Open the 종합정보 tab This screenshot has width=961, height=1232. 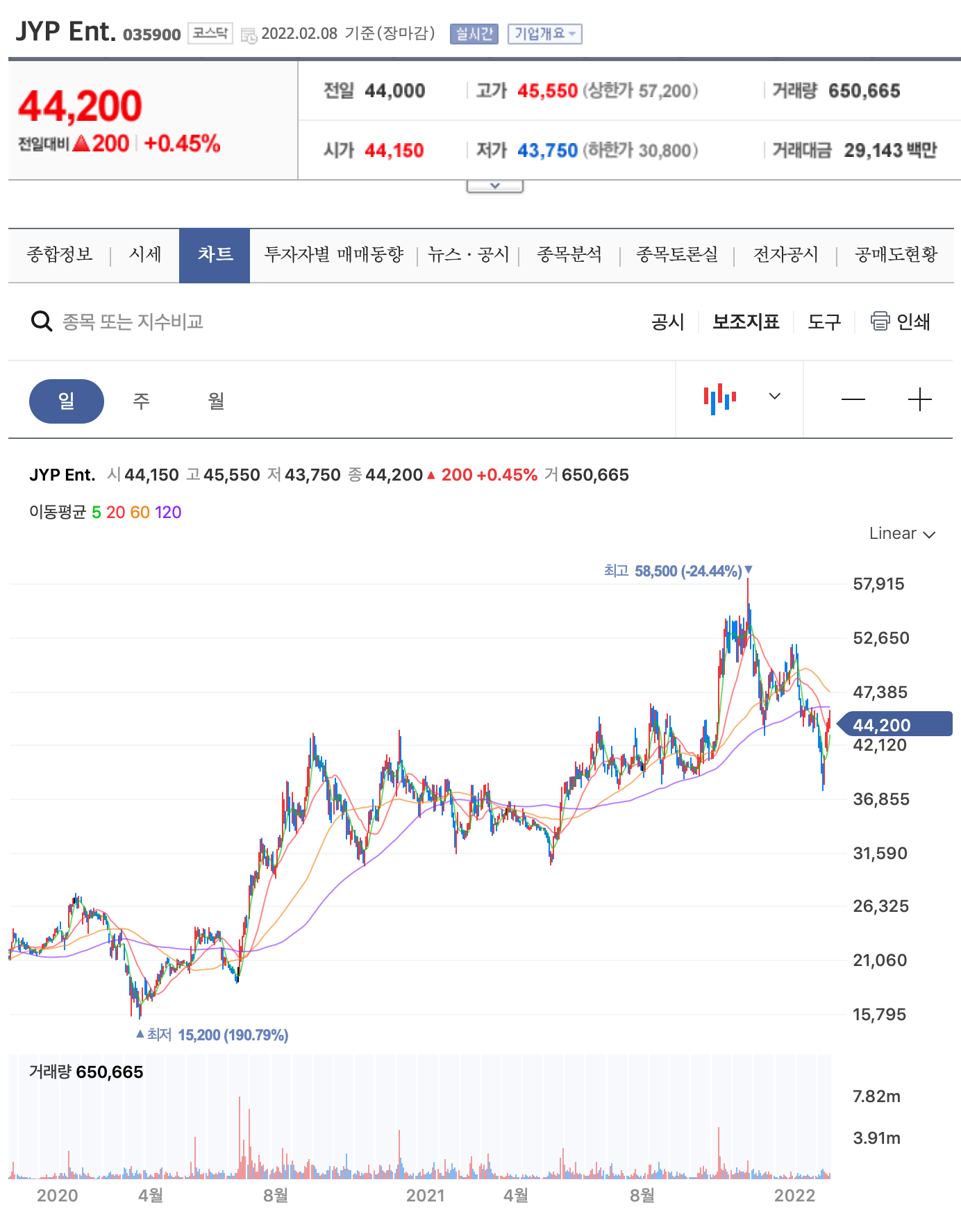[60, 255]
